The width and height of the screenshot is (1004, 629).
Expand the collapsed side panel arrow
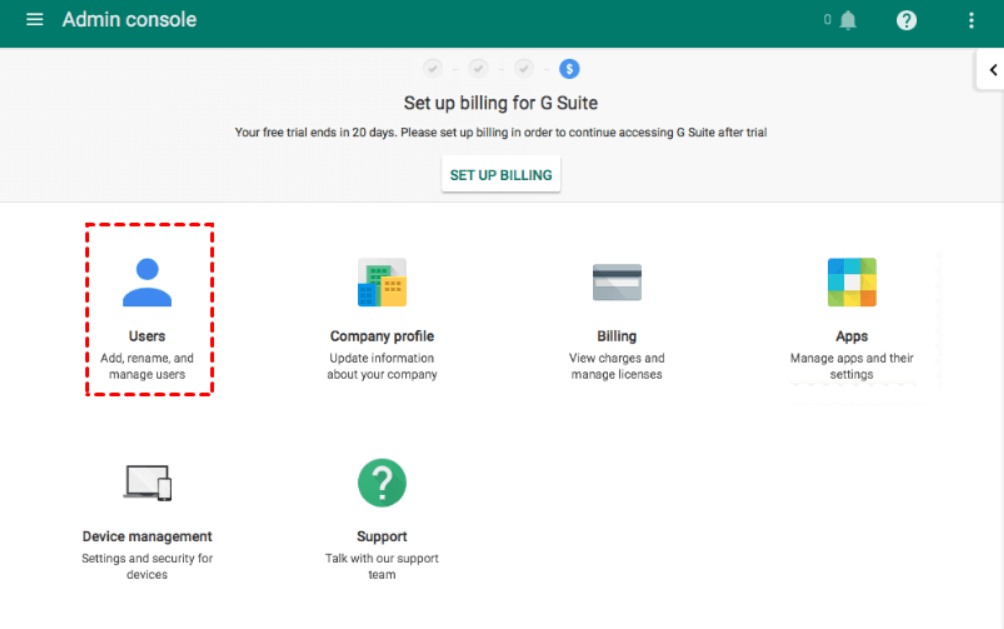[x=992, y=70]
